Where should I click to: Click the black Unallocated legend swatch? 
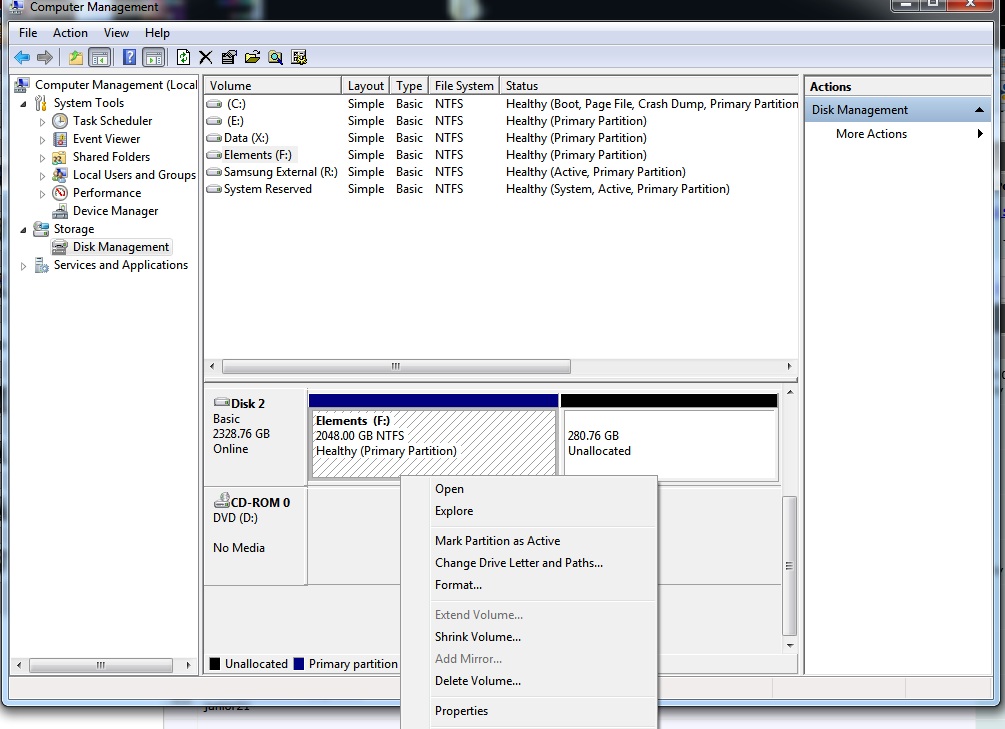(x=215, y=664)
